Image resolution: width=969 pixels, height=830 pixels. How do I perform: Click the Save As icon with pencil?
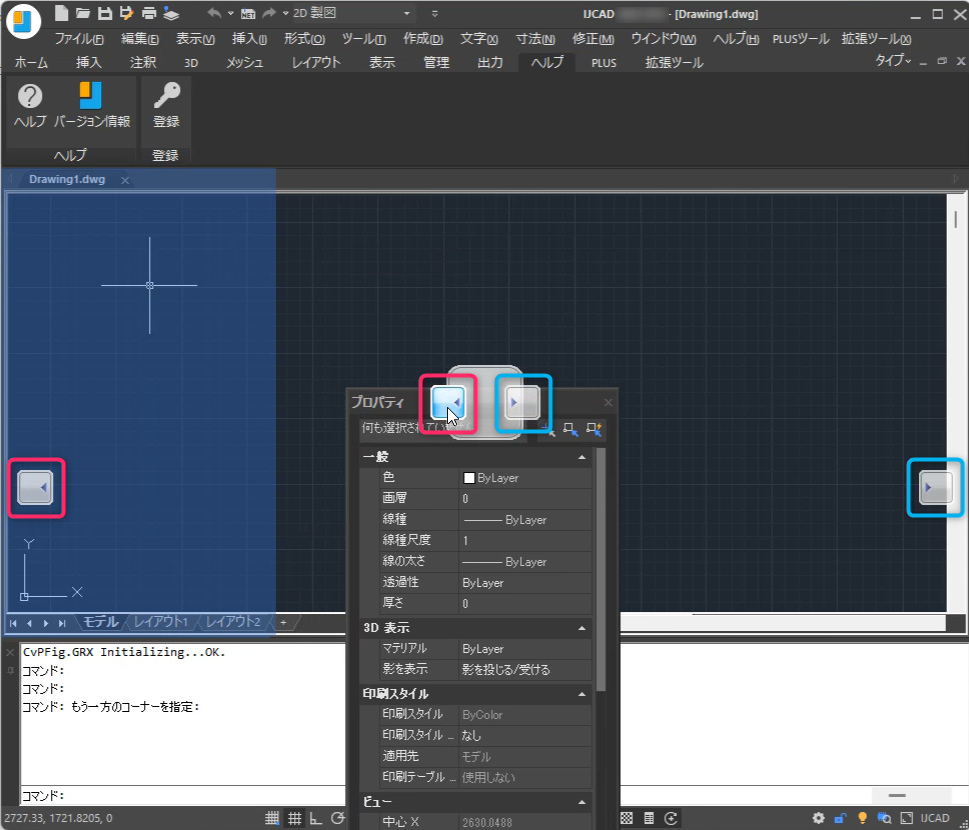coord(126,13)
